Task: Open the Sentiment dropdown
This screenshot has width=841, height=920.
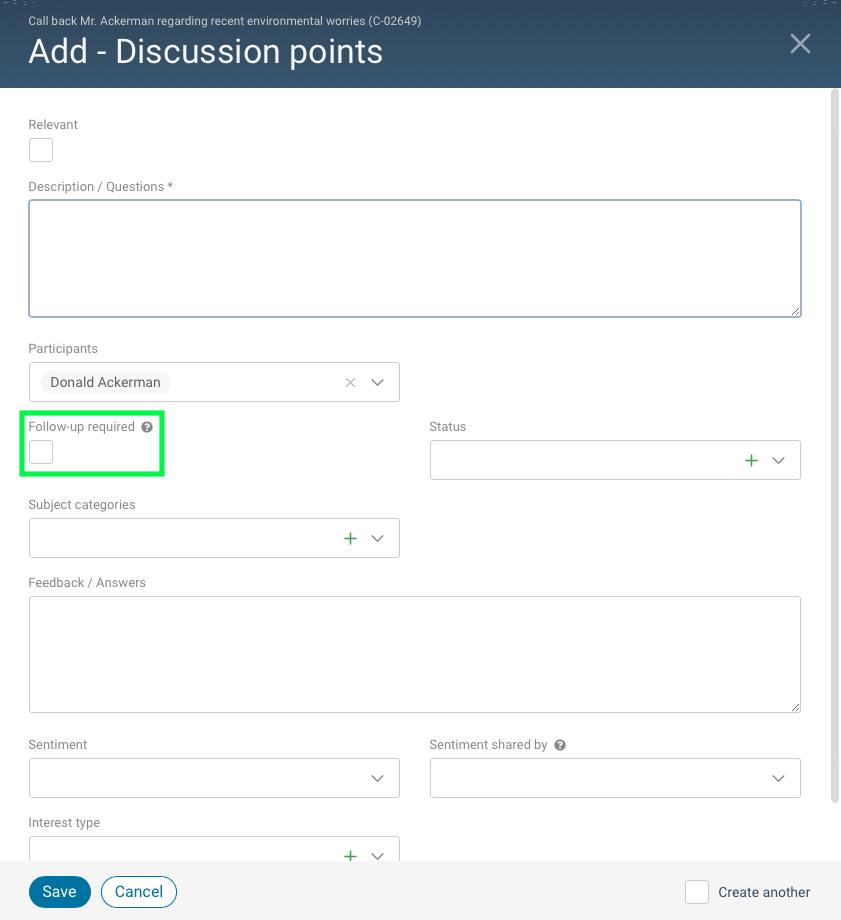Action: pyautogui.click(x=378, y=778)
